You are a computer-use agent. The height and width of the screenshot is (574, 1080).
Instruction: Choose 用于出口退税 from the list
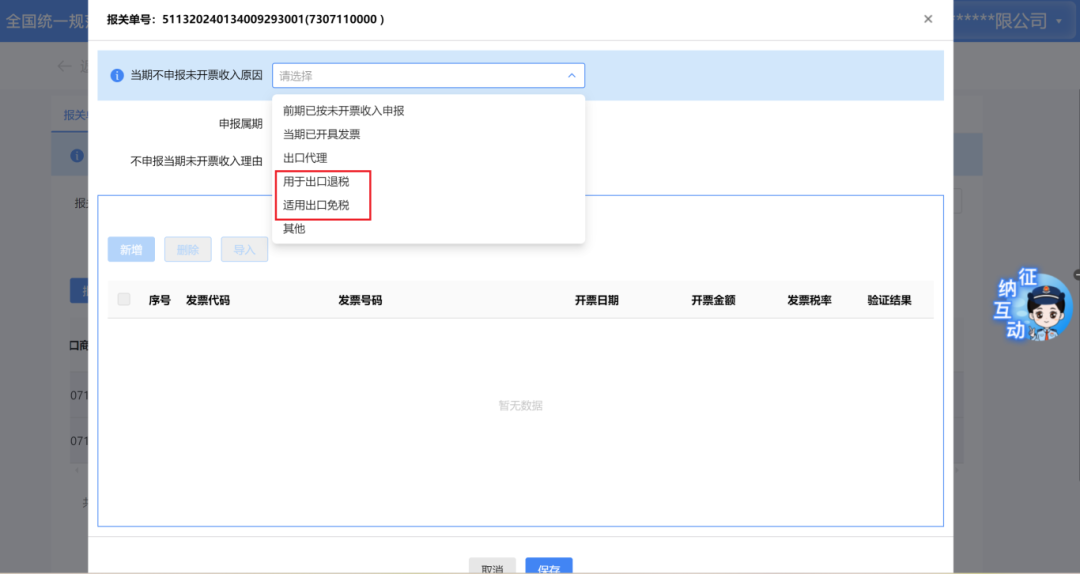(316, 181)
